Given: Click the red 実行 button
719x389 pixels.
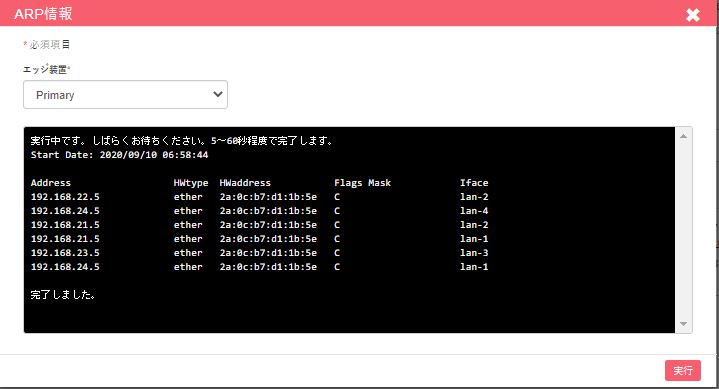Looking at the screenshot, I should pyautogui.click(x=683, y=370).
